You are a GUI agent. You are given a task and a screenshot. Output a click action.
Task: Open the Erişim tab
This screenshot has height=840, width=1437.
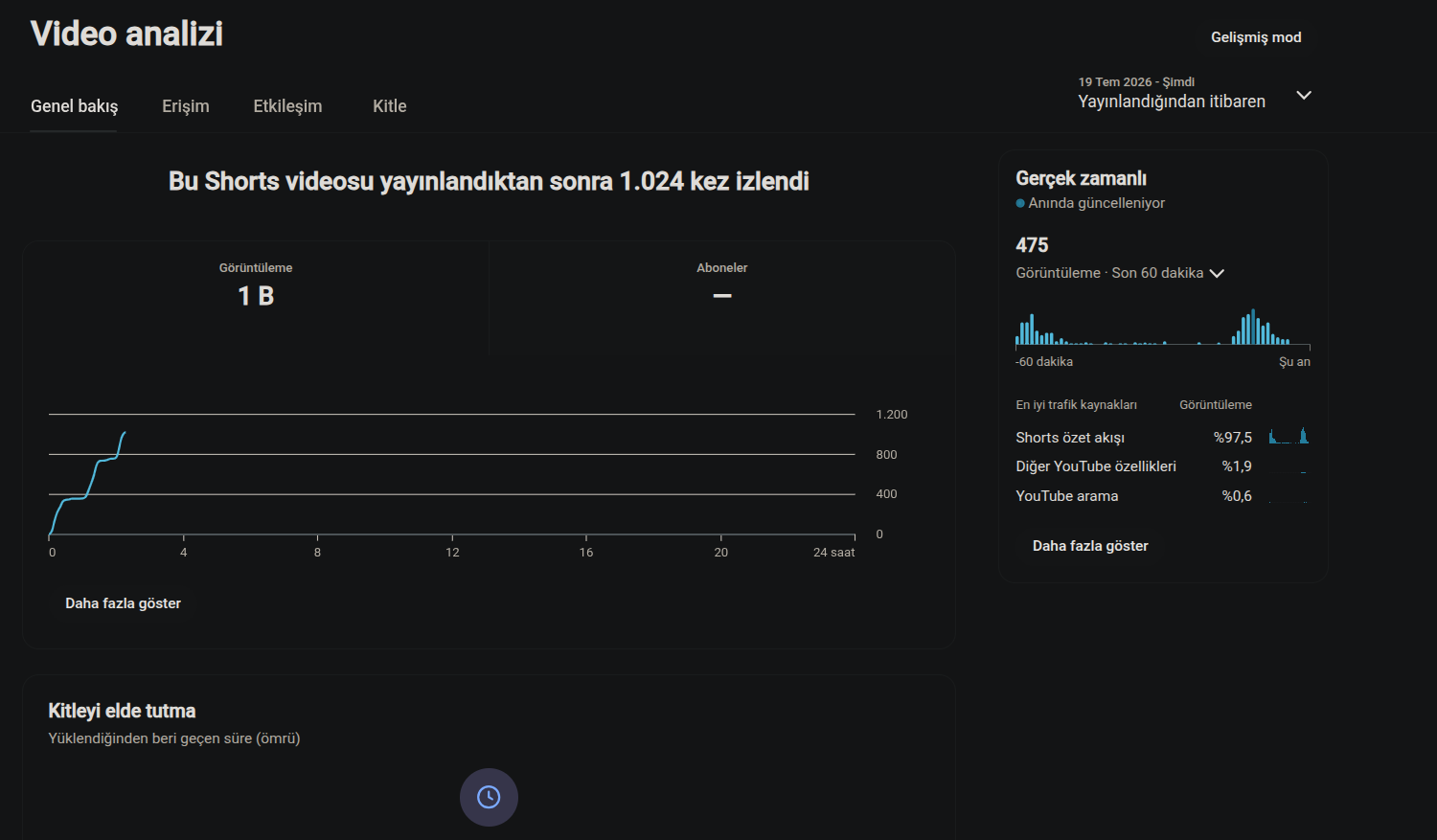point(186,106)
